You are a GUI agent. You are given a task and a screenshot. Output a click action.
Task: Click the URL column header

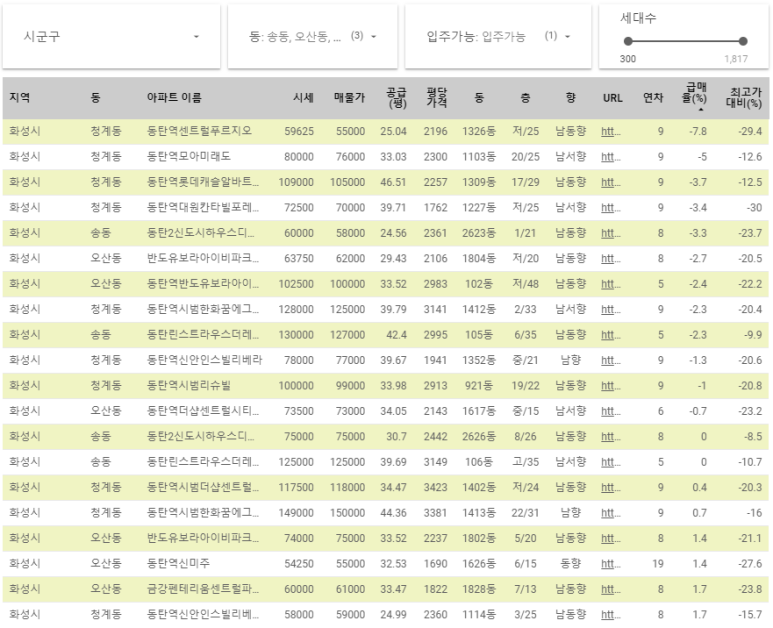612,98
